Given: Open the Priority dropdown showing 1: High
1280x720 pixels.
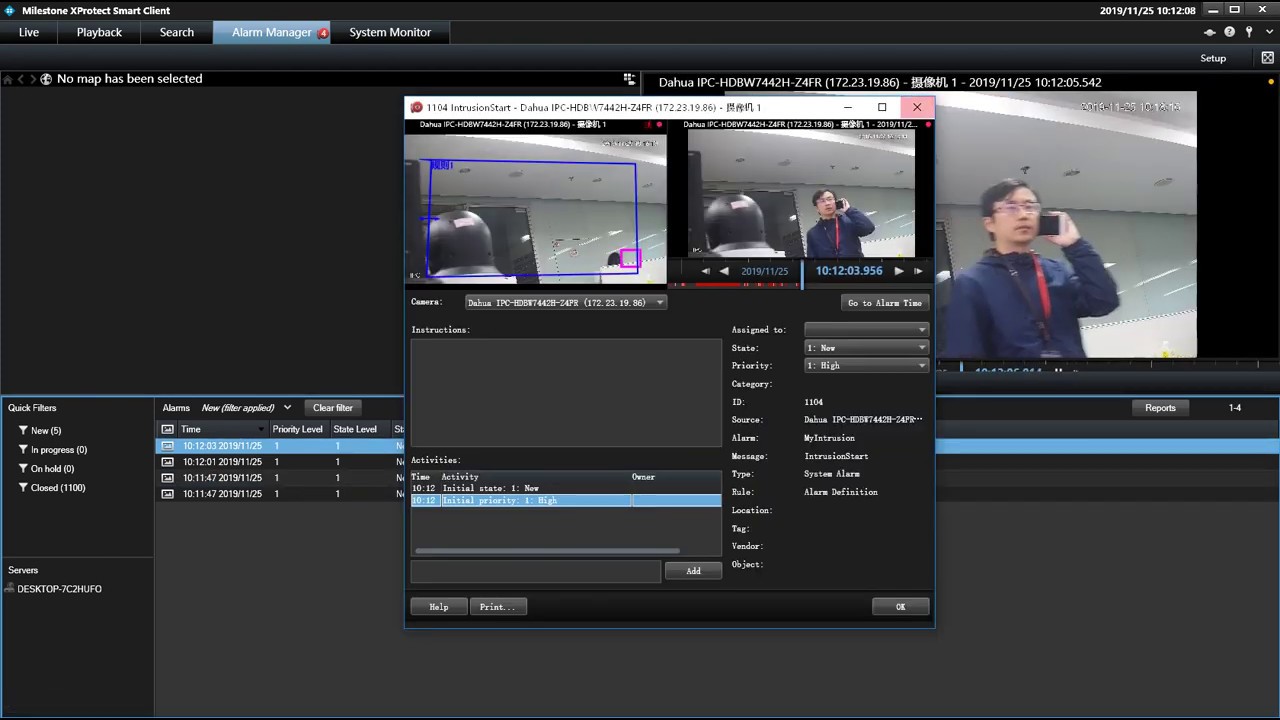Looking at the screenshot, I should tap(866, 365).
